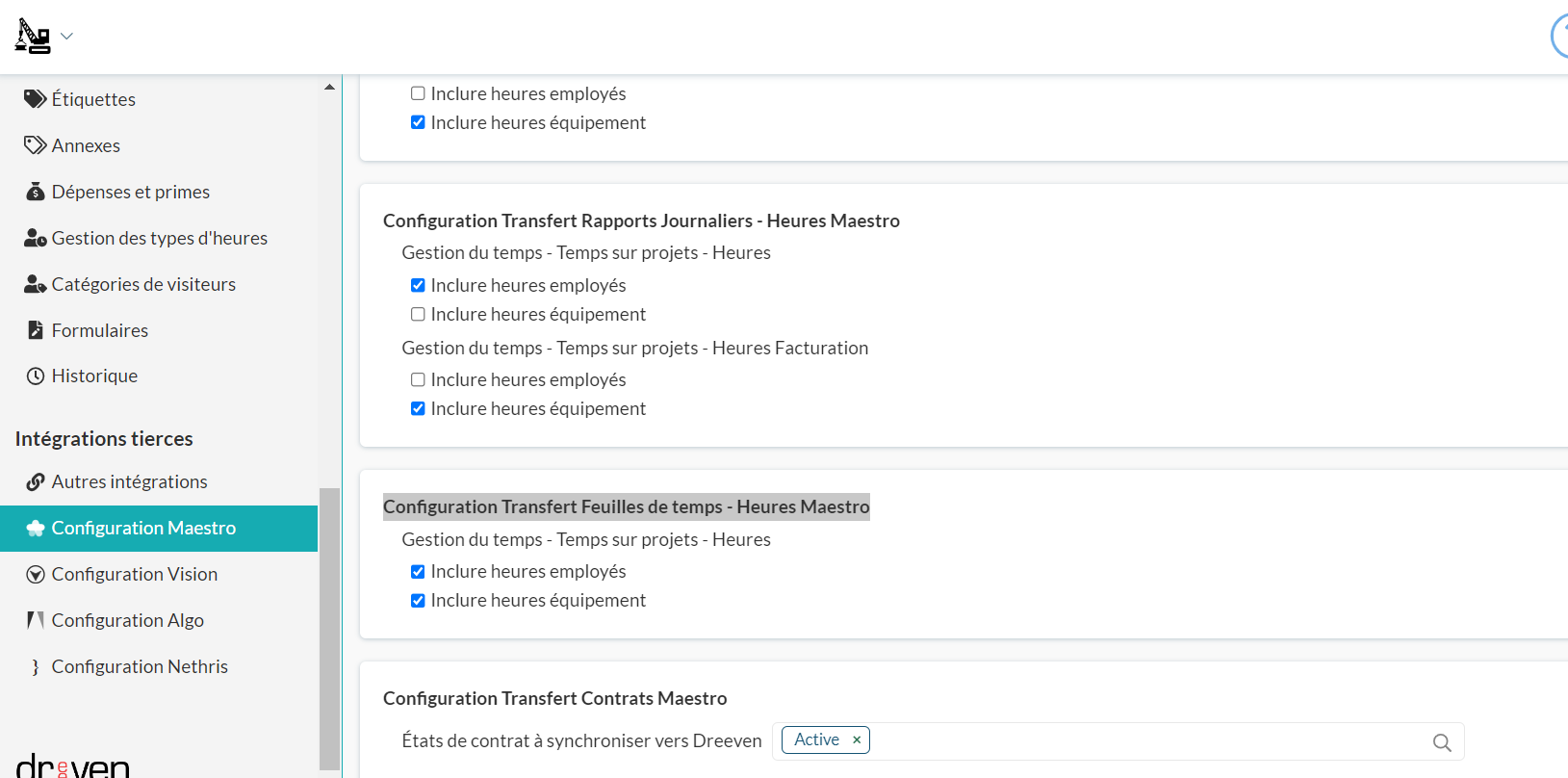Open Autres intégrations page
This screenshot has height=778, width=1568.
click(x=159, y=481)
